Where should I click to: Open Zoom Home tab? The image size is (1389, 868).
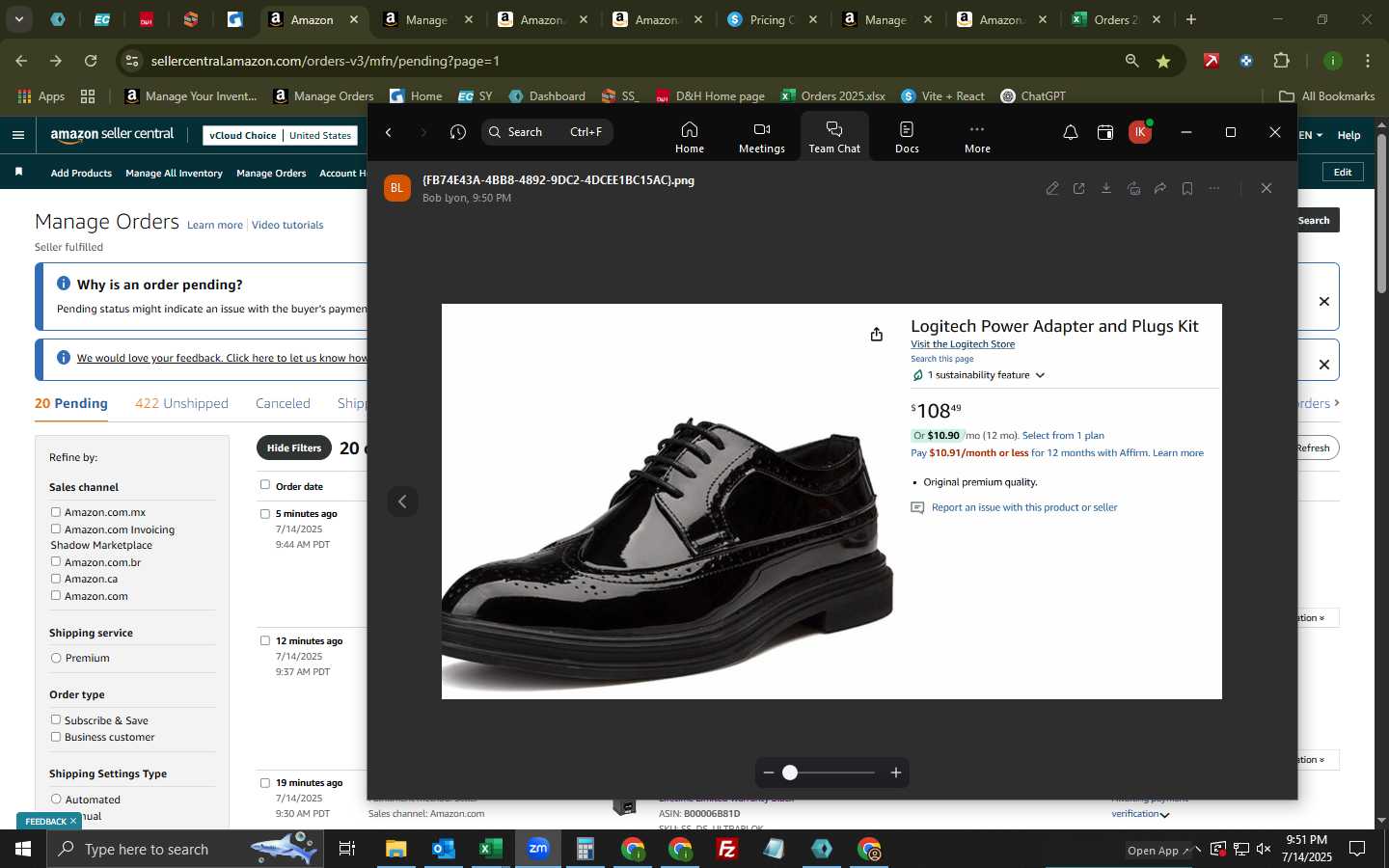[x=690, y=137]
